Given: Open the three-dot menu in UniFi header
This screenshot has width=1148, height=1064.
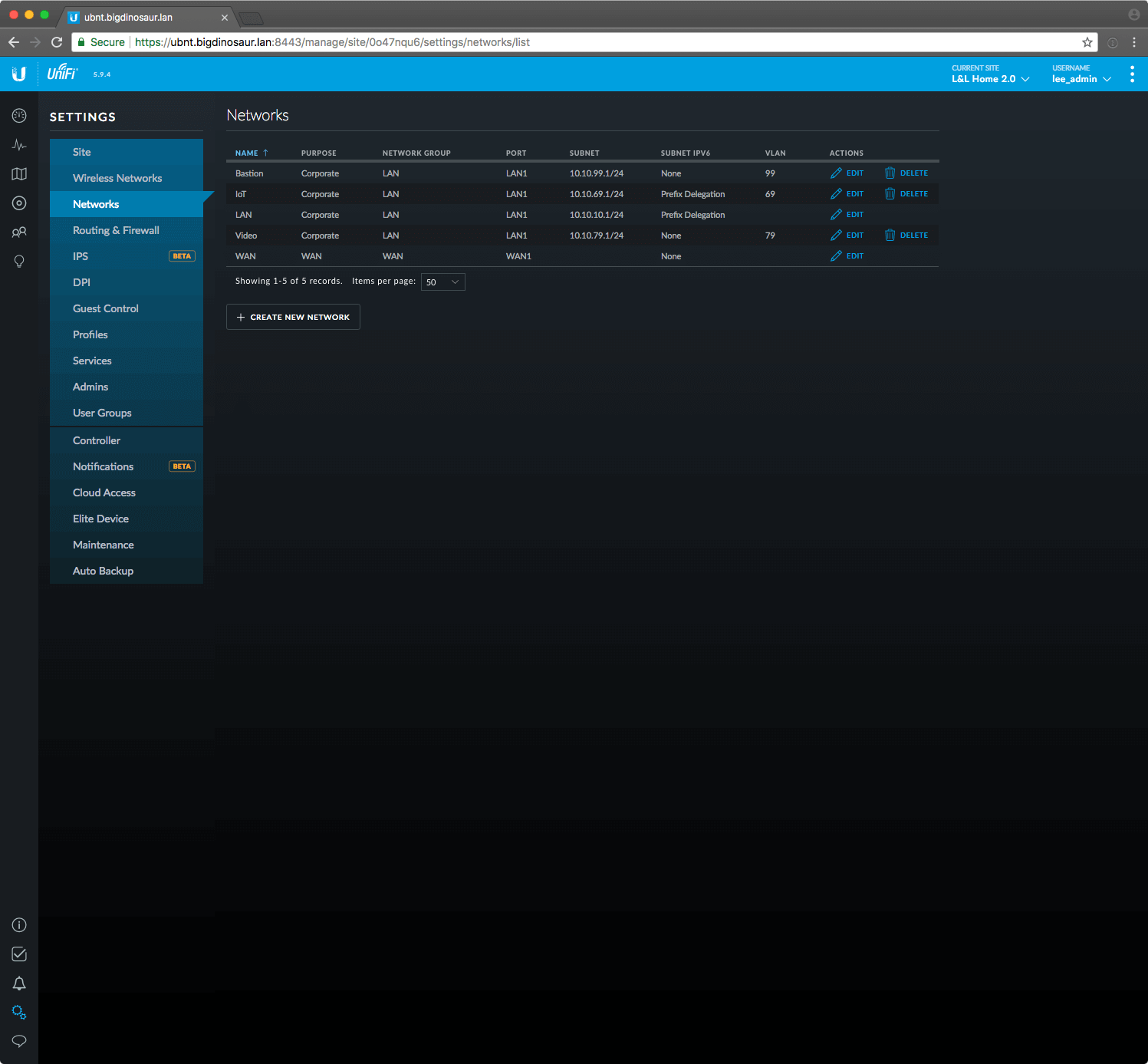Looking at the screenshot, I should point(1132,74).
